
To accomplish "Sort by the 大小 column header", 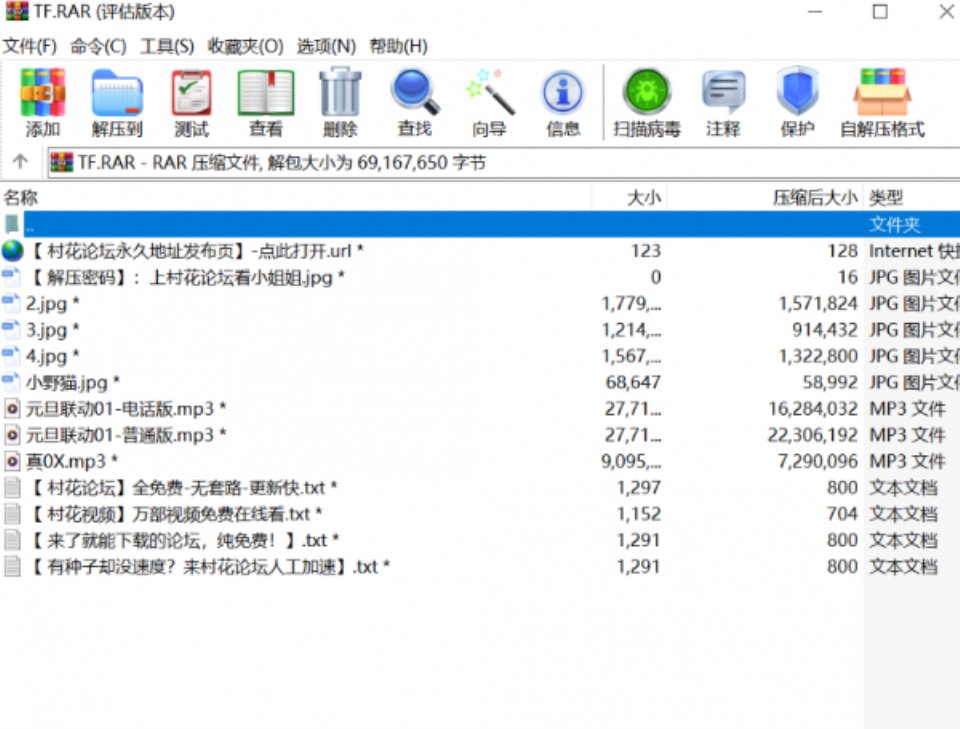I will [x=643, y=197].
